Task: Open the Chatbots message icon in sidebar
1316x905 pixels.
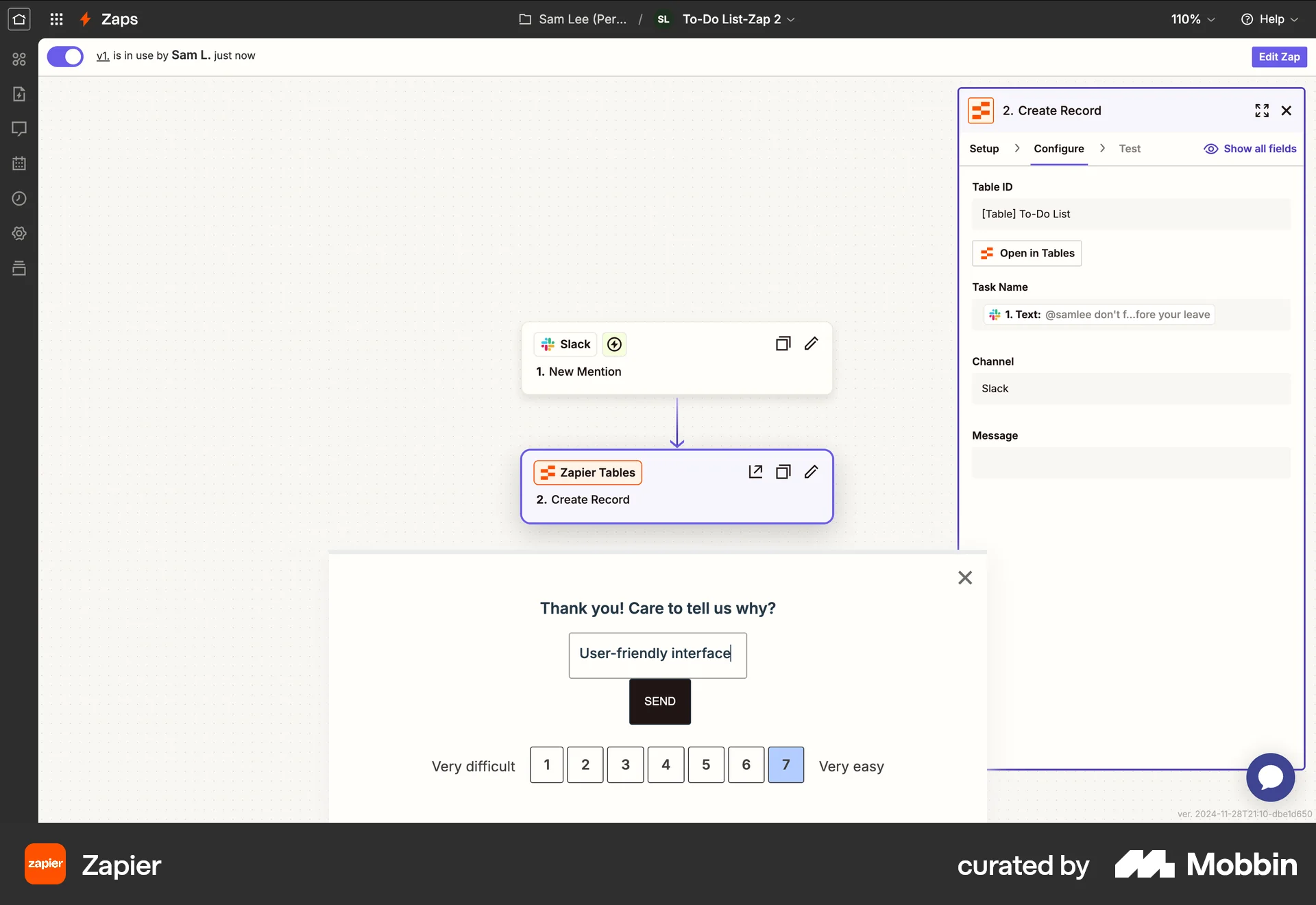Action: click(x=19, y=129)
